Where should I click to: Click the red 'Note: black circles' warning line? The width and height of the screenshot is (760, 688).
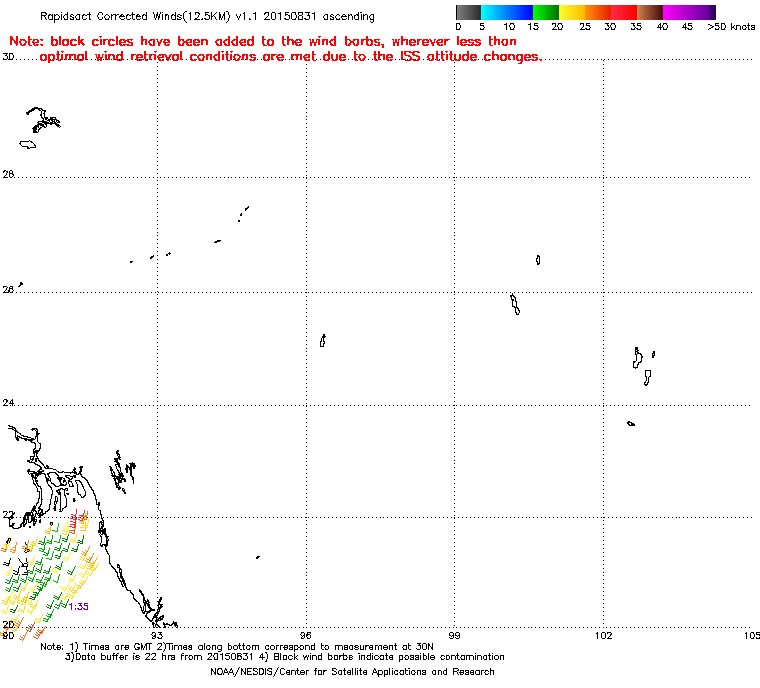[263, 42]
